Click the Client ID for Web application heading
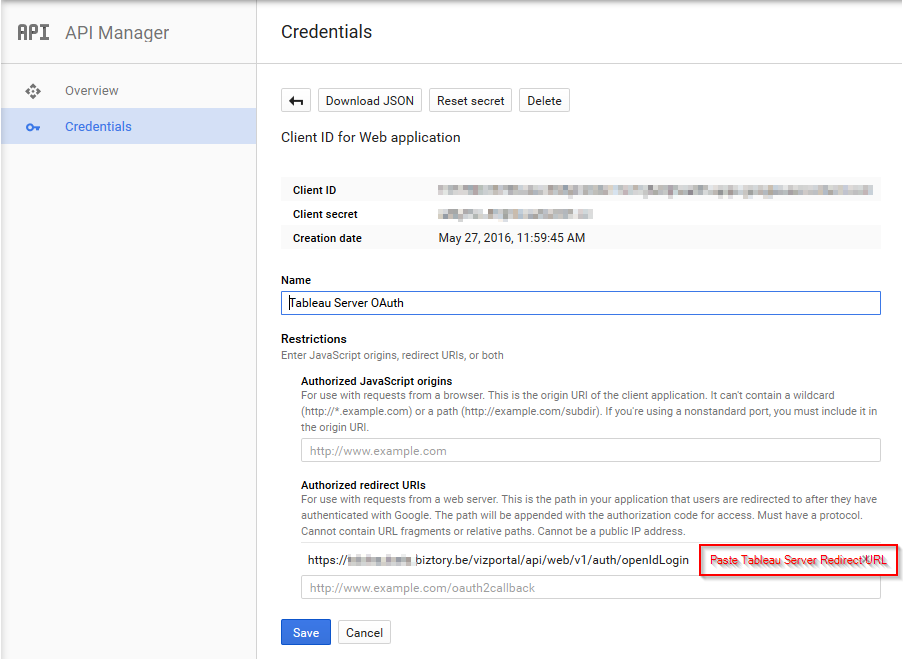The width and height of the screenshot is (903, 660). pyautogui.click(x=371, y=137)
